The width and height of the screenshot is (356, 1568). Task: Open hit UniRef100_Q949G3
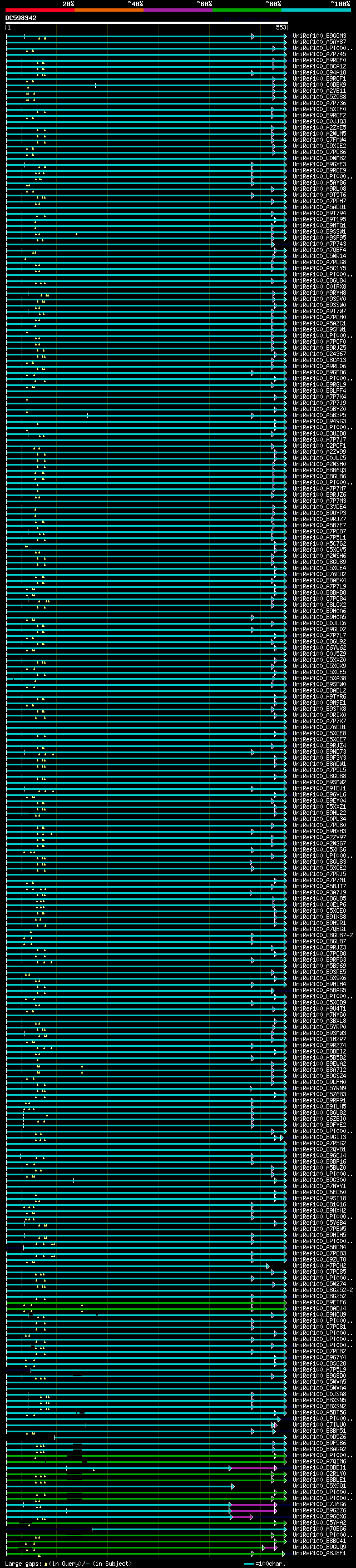click(x=319, y=421)
